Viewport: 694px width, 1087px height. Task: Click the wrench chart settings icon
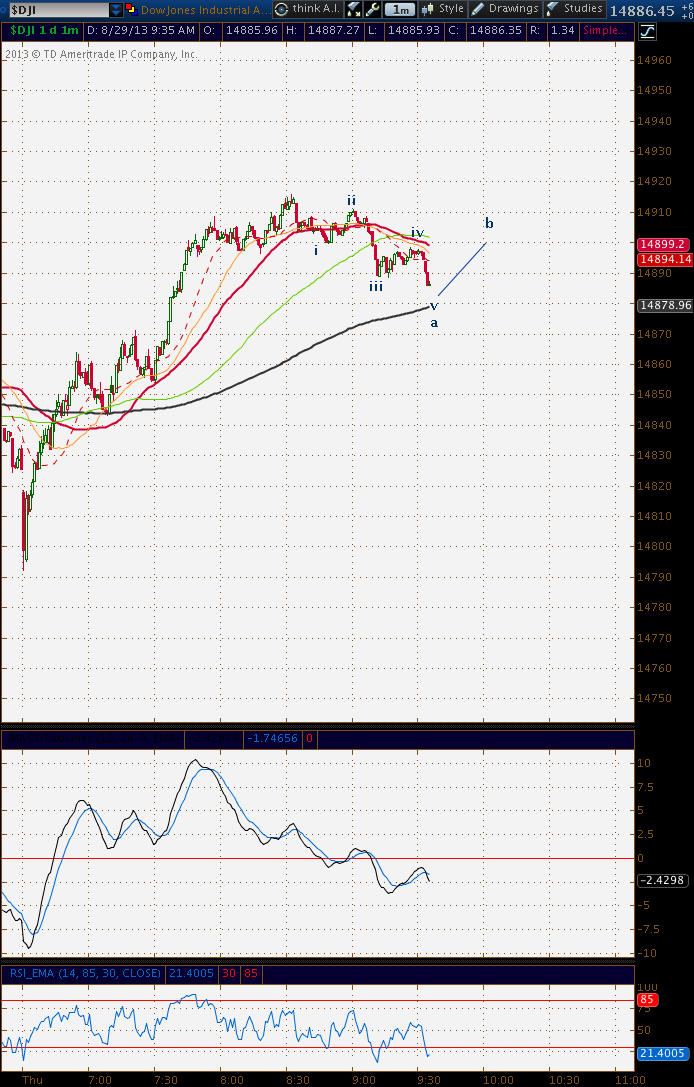[x=372, y=10]
